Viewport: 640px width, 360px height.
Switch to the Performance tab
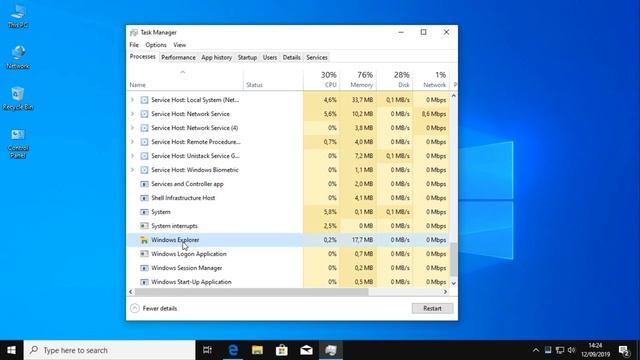[x=178, y=58]
